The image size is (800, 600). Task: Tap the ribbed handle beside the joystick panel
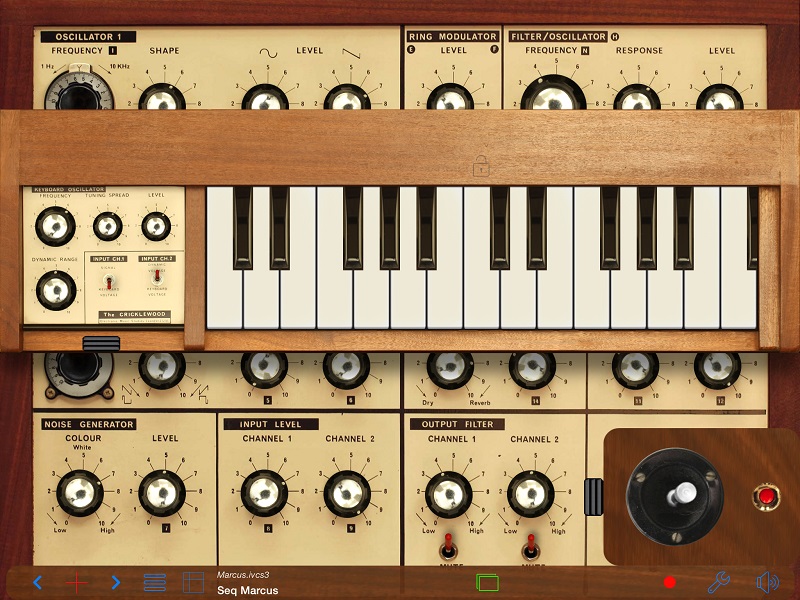click(x=593, y=497)
